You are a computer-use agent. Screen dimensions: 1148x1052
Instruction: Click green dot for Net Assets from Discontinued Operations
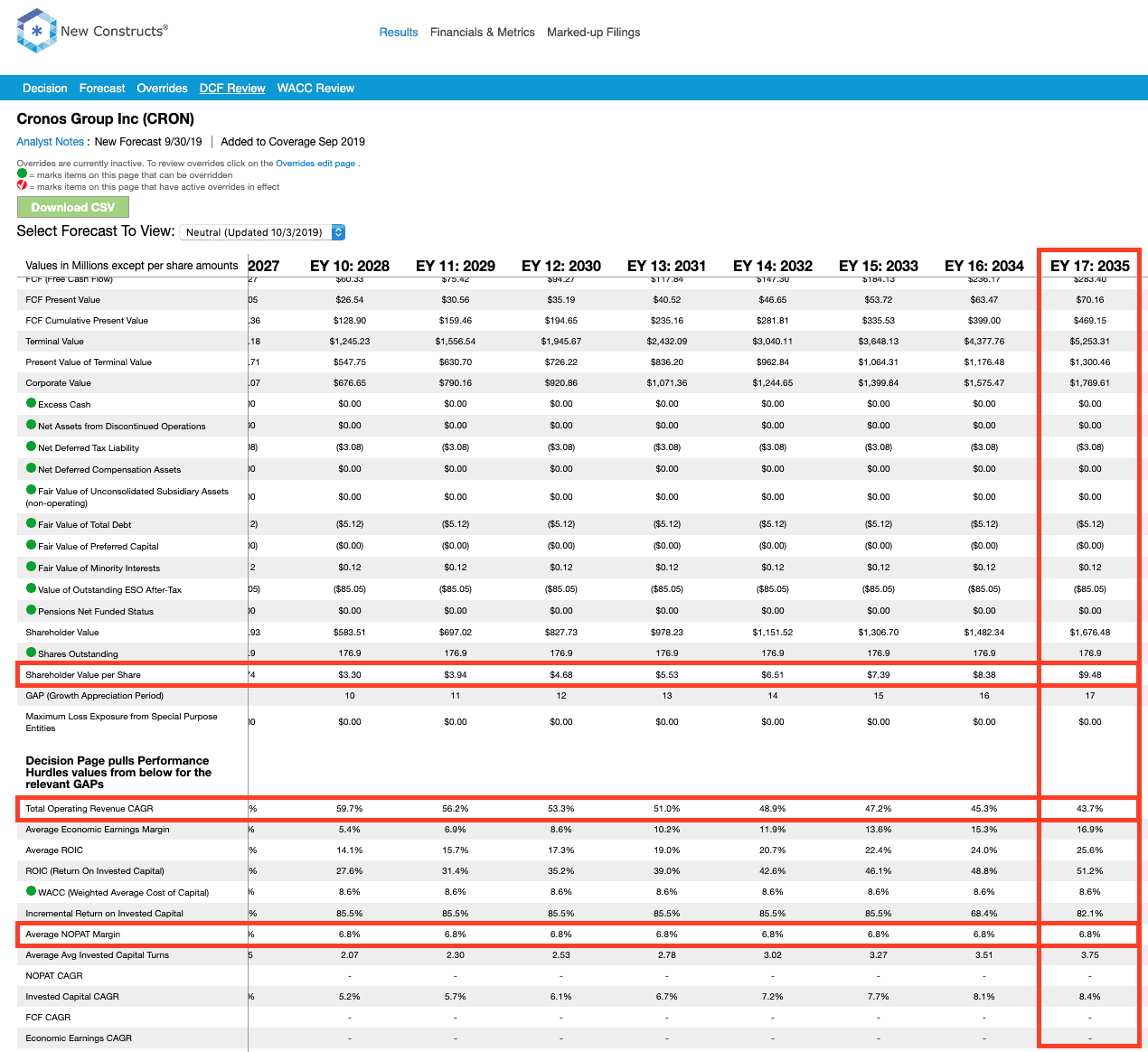click(x=31, y=425)
